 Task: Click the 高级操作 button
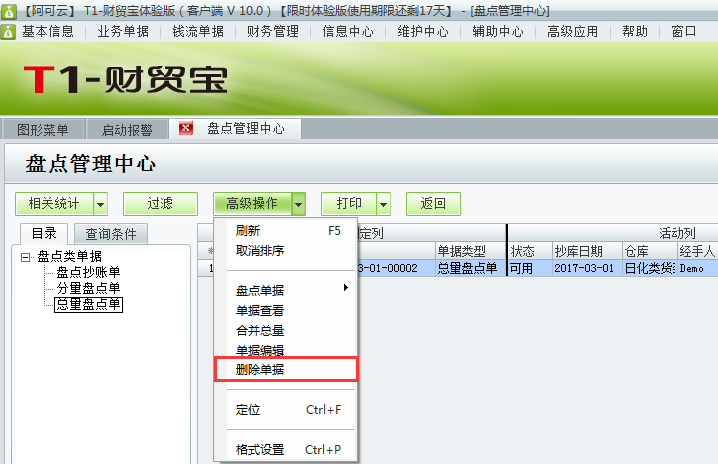pyautogui.click(x=252, y=203)
